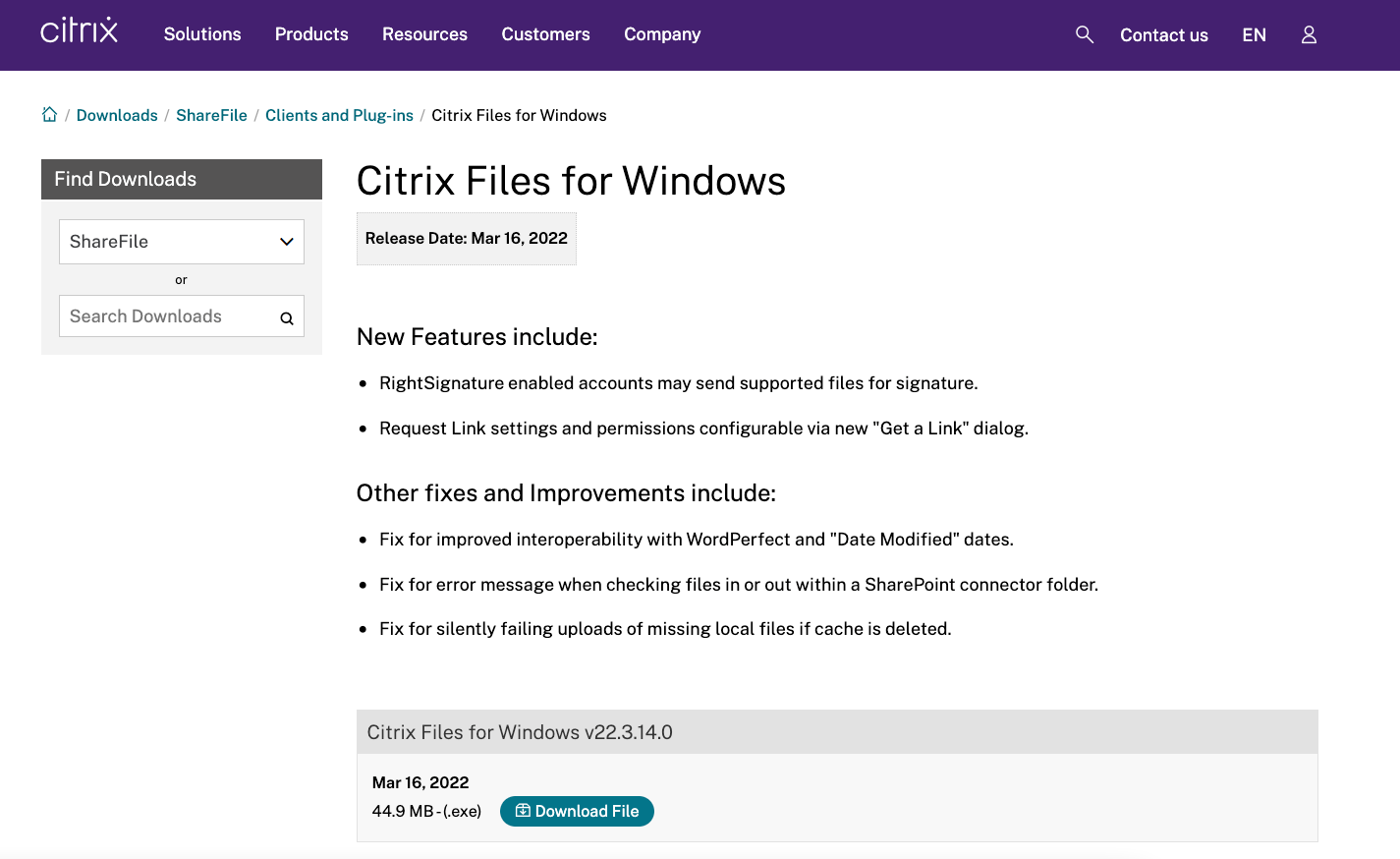Open the user account profile icon
Image resolution: width=1400 pixels, height=859 pixels.
[1309, 34]
